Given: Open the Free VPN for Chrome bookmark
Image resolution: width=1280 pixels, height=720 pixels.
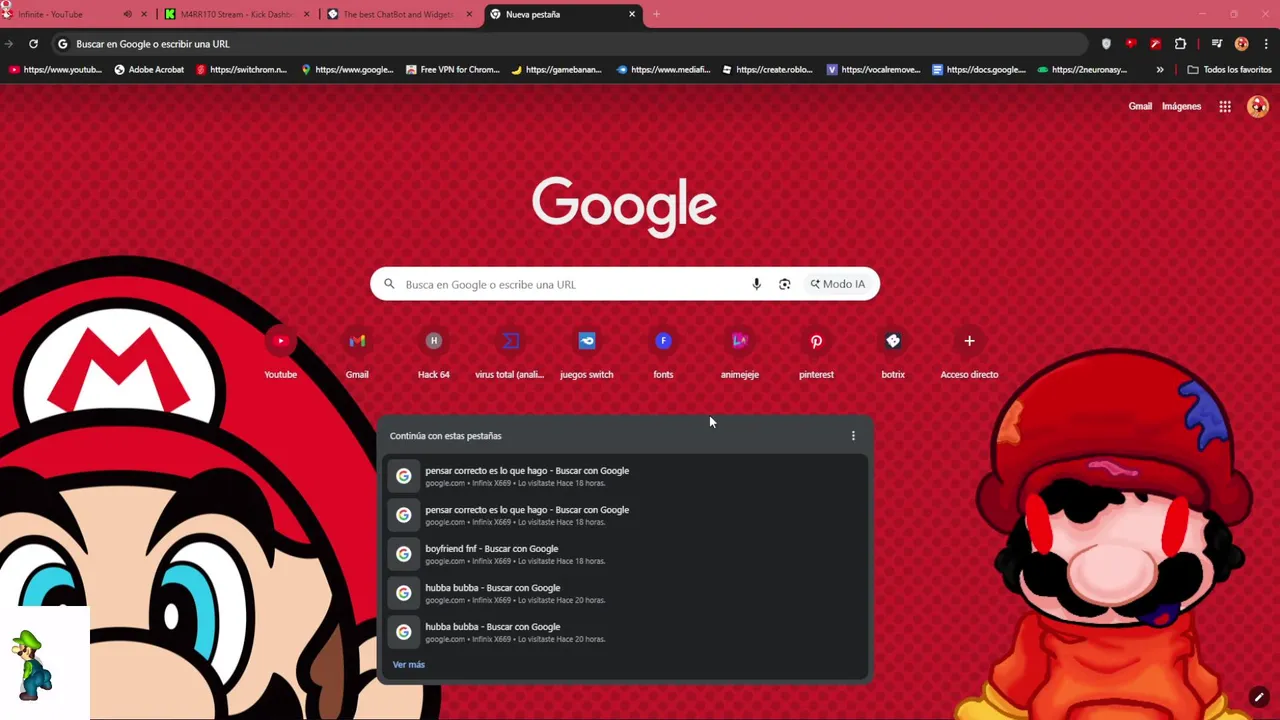Looking at the screenshot, I should pyautogui.click(x=453, y=70).
